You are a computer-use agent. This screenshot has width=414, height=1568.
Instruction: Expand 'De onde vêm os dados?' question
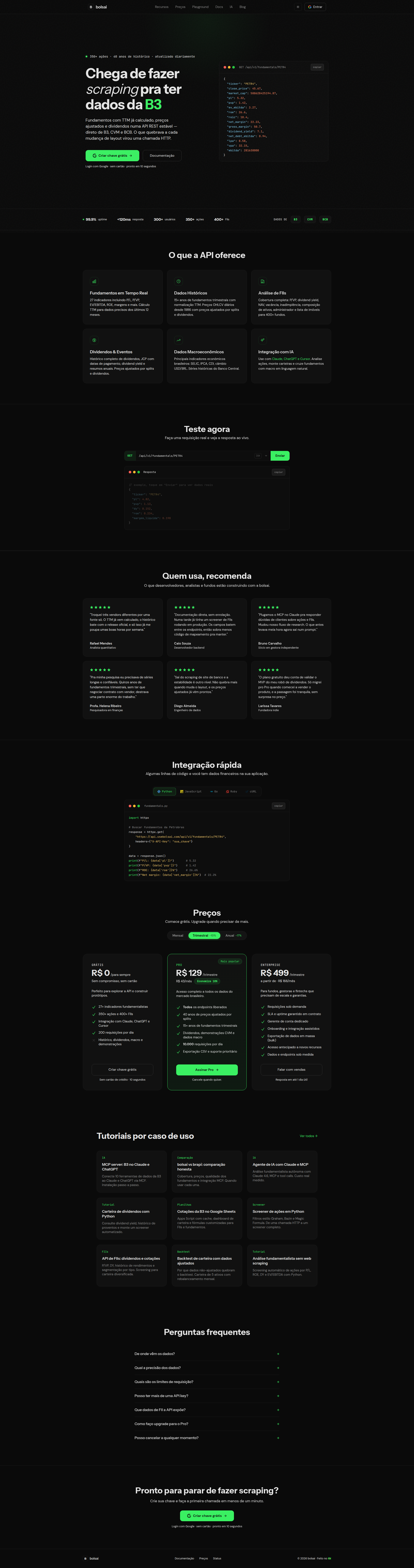(x=207, y=1354)
